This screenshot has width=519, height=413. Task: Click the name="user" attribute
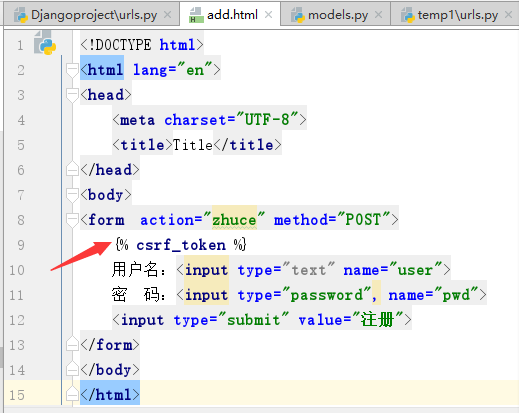tap(392, 270)
